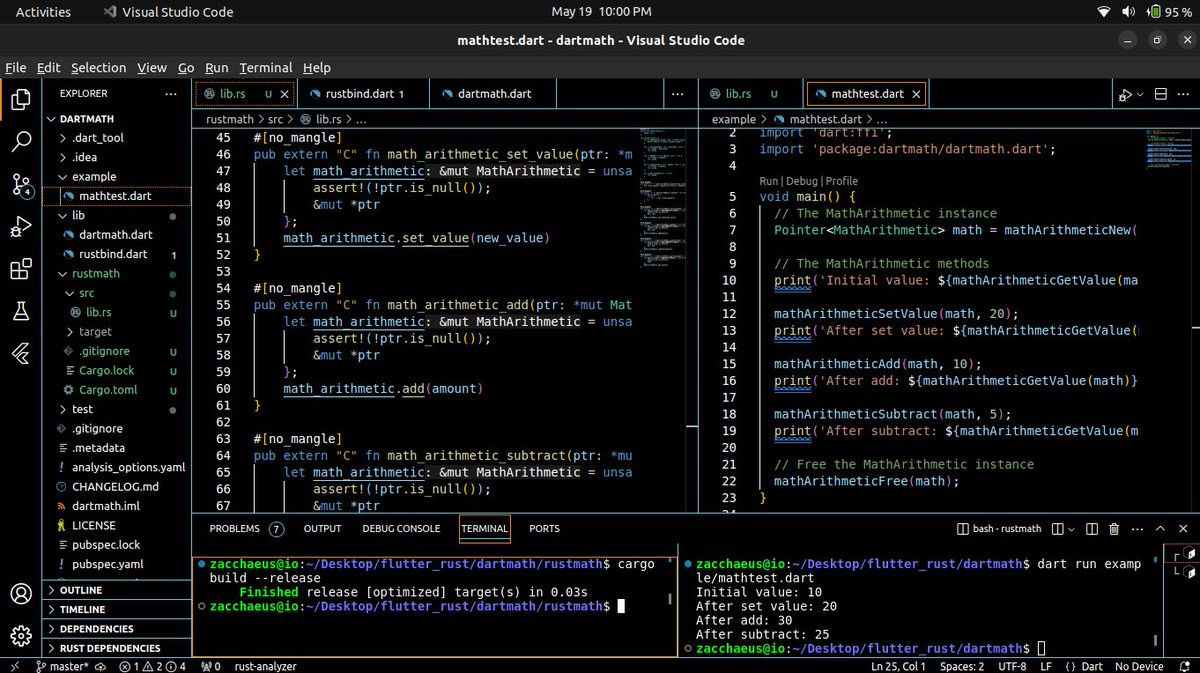Open the Testing flask view
This screenshot has height=673, width=1200.
click(x=20, y=312)
